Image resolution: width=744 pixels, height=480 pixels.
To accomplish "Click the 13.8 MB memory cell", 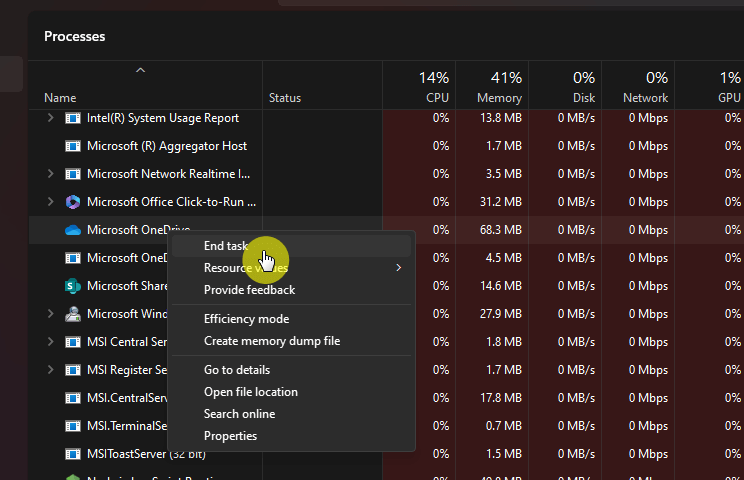I will [x=501, y=118].
